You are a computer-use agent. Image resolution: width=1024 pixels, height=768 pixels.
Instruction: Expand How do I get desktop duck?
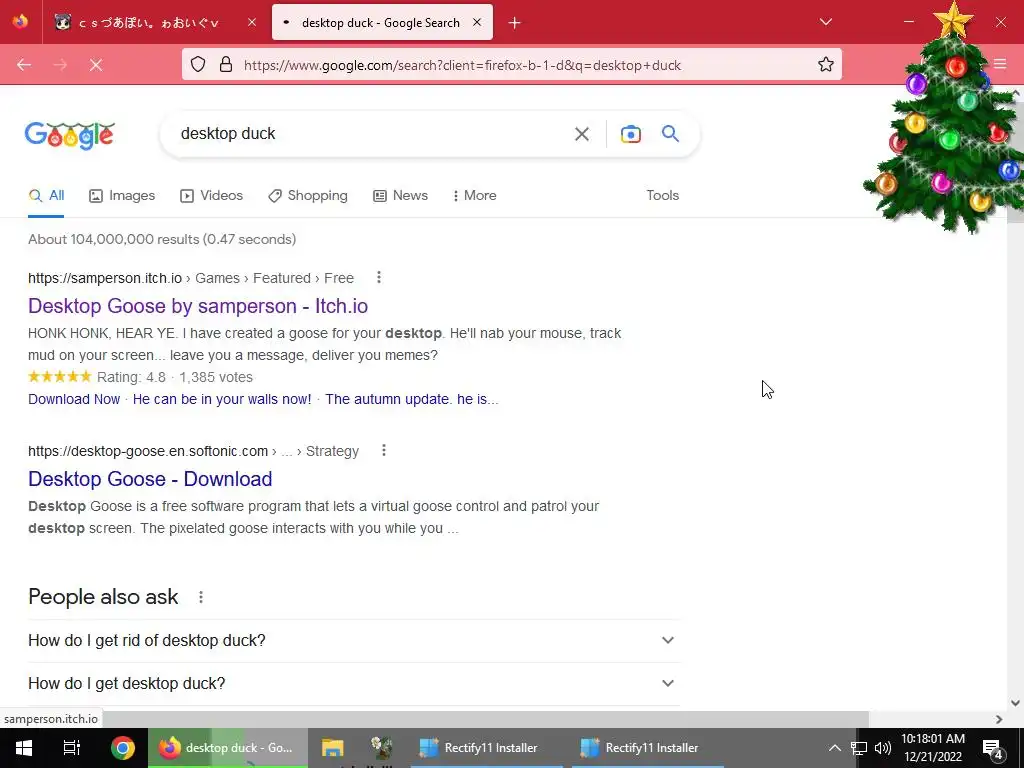(353, 684)
